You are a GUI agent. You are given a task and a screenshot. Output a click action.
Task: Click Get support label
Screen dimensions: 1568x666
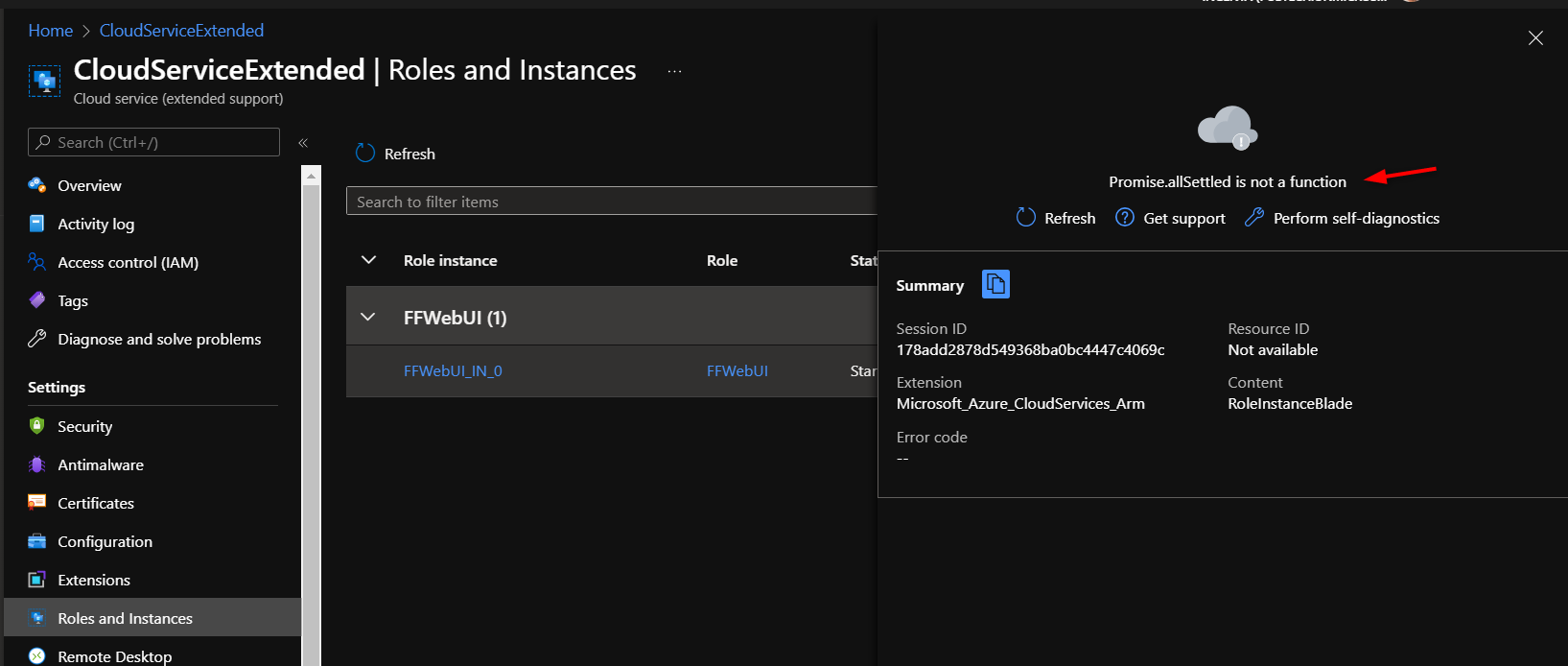[x=1184, y=218]
